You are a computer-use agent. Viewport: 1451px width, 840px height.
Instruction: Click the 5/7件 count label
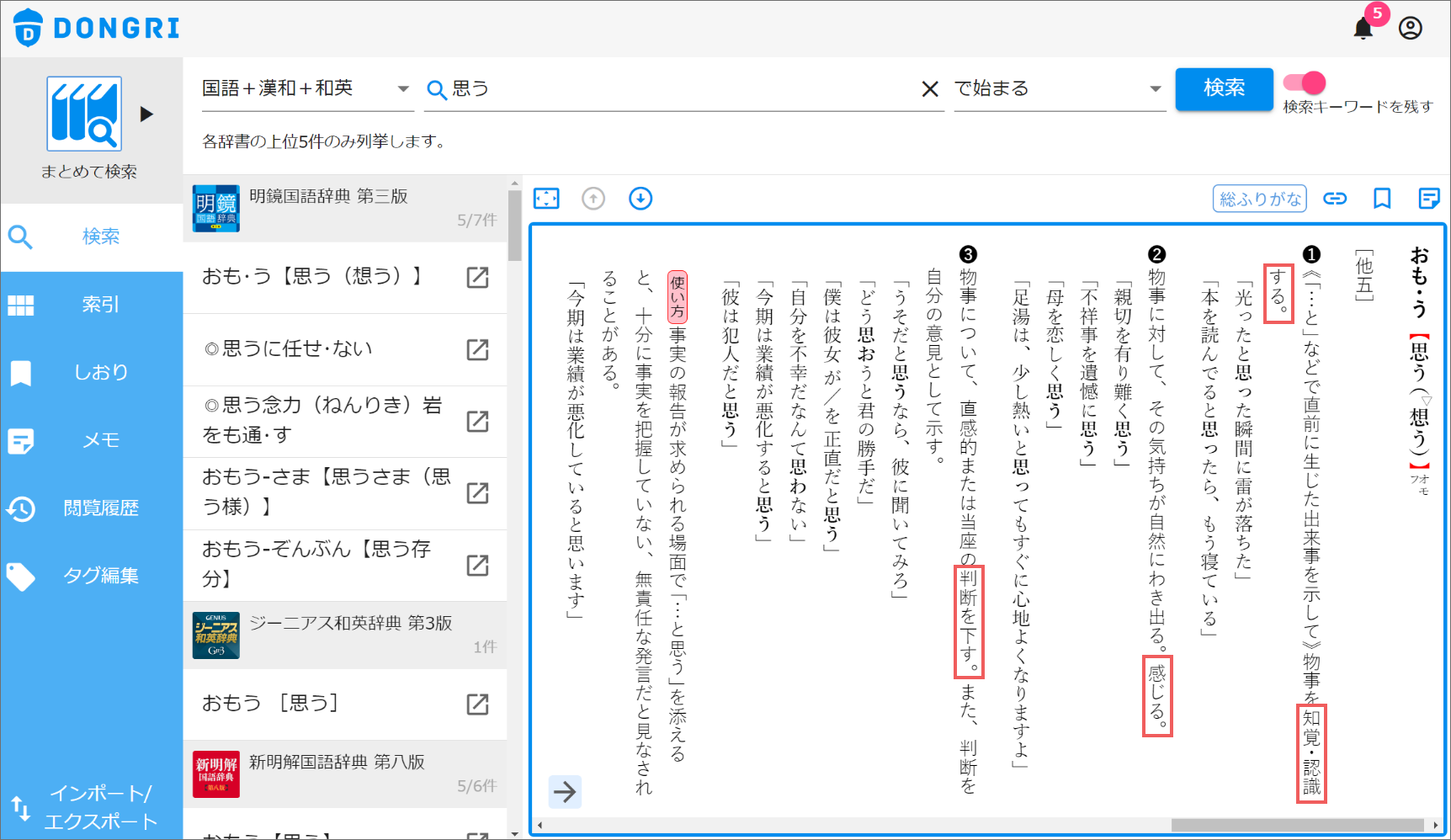[x=477, y=221]
